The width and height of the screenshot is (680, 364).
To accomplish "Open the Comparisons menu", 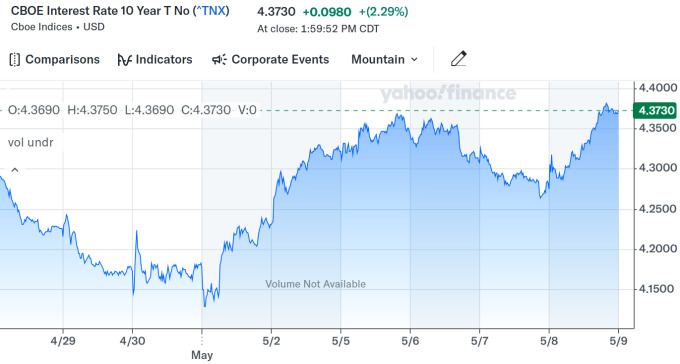I will pyautogui.click(x=55, y=59).
